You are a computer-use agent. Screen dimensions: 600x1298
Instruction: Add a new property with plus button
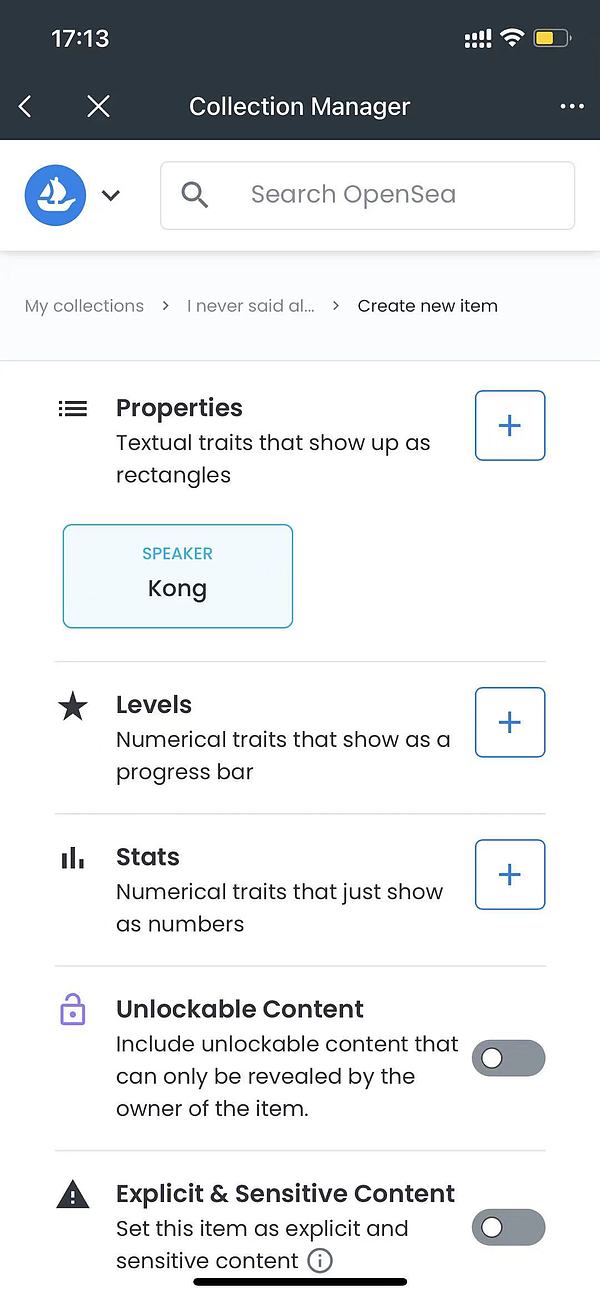pyautogui.click(x=509, y=426)
